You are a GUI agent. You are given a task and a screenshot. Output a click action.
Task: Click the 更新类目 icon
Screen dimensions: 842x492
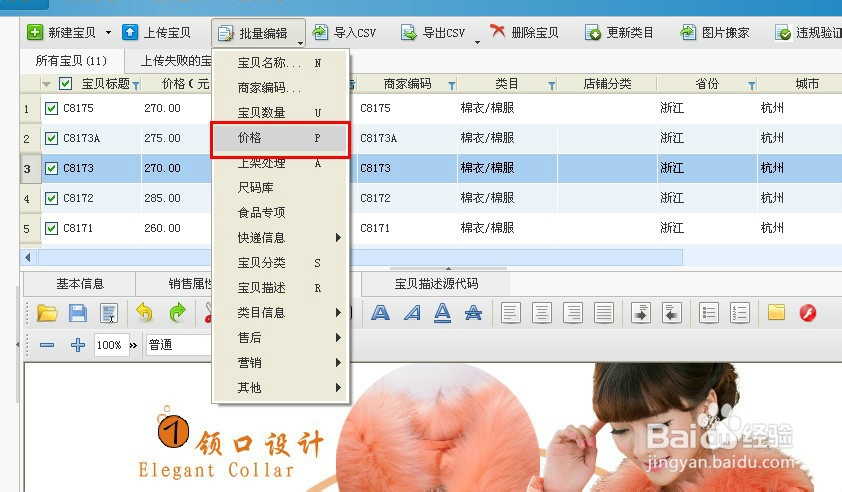click(x=593, y=32)
